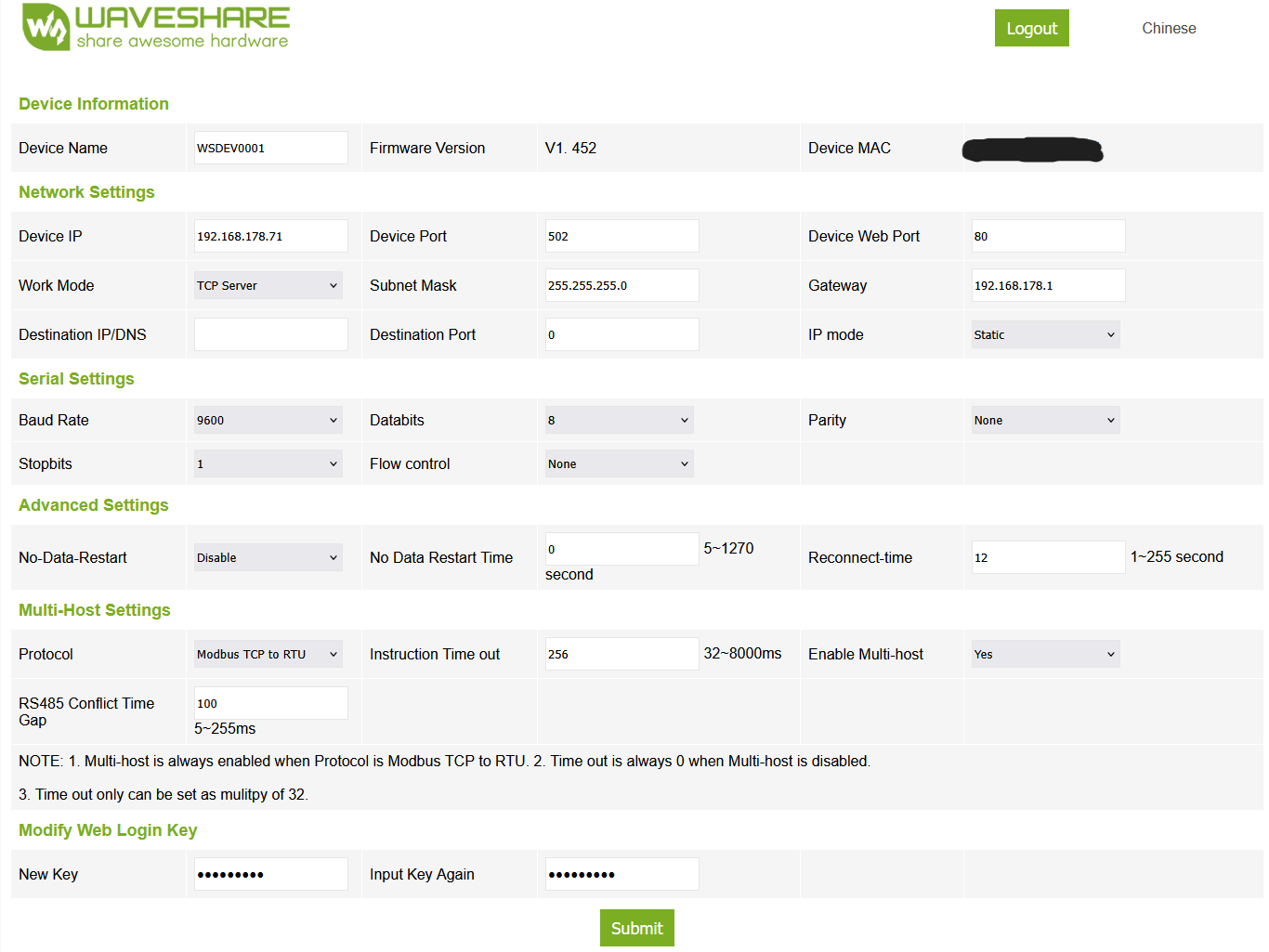The height and width of the screenshot is (952, 1269).
Task: Expand the Flow control dropdown
Action: (x=619, y=463)
